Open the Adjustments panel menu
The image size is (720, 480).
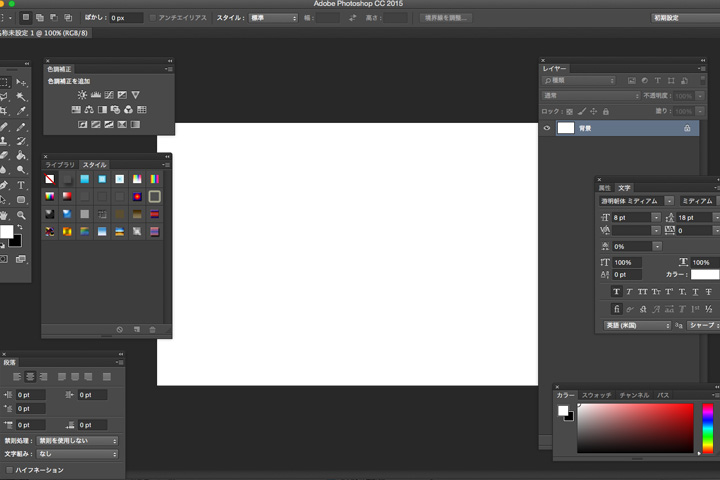169,69
